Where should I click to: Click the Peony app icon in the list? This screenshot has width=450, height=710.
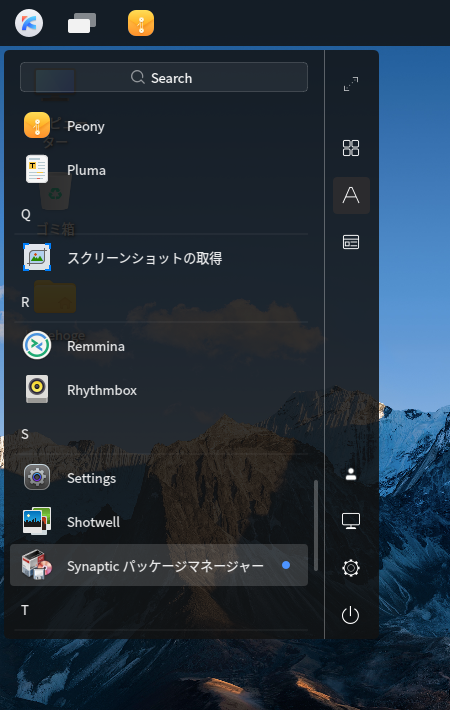pyautogui.click(x=37, y=125)
